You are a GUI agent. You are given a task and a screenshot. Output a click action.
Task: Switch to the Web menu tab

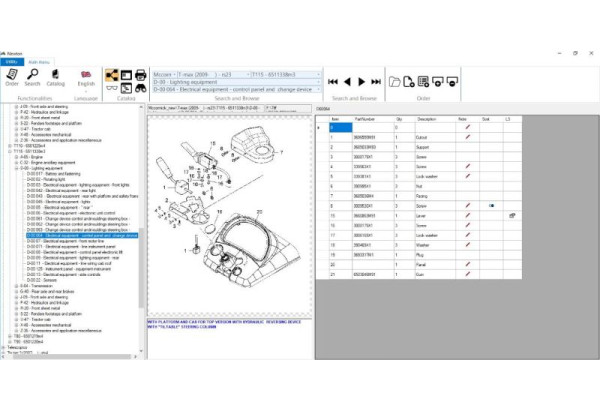tap(40, 62)
